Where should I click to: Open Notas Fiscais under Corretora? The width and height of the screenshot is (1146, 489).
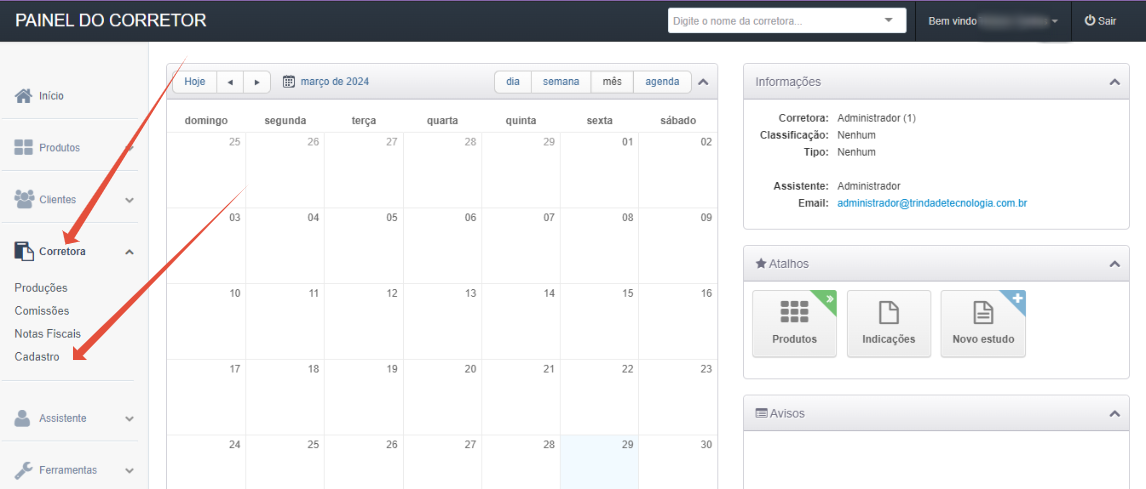coord(48,333)
